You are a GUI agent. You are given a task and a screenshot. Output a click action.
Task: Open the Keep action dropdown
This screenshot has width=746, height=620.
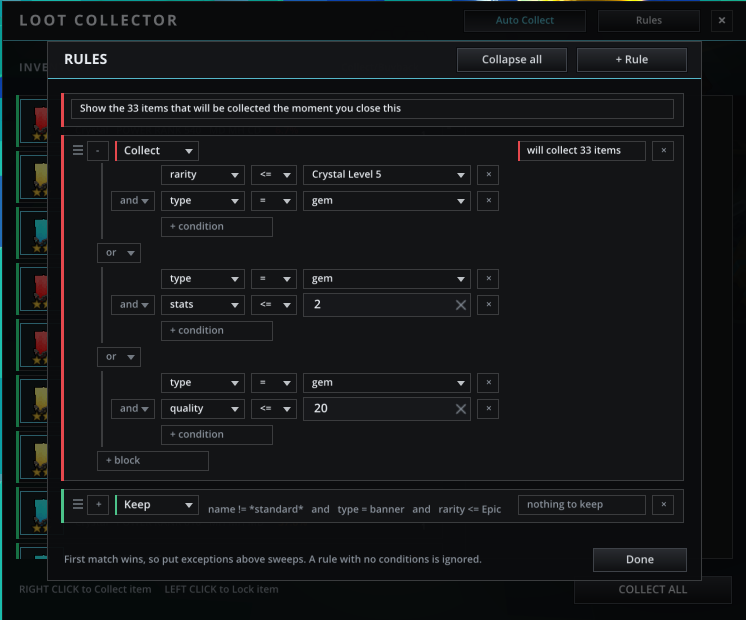[157, 505]
